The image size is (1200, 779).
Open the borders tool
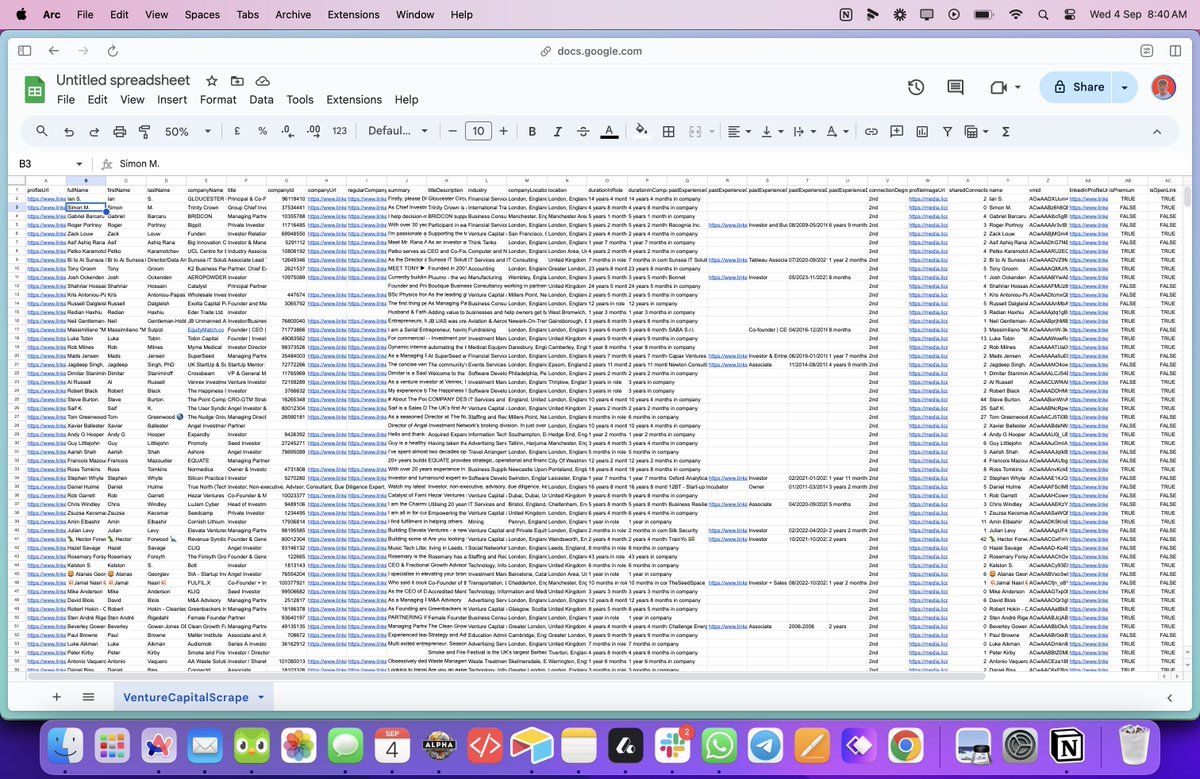pos(668,131)
